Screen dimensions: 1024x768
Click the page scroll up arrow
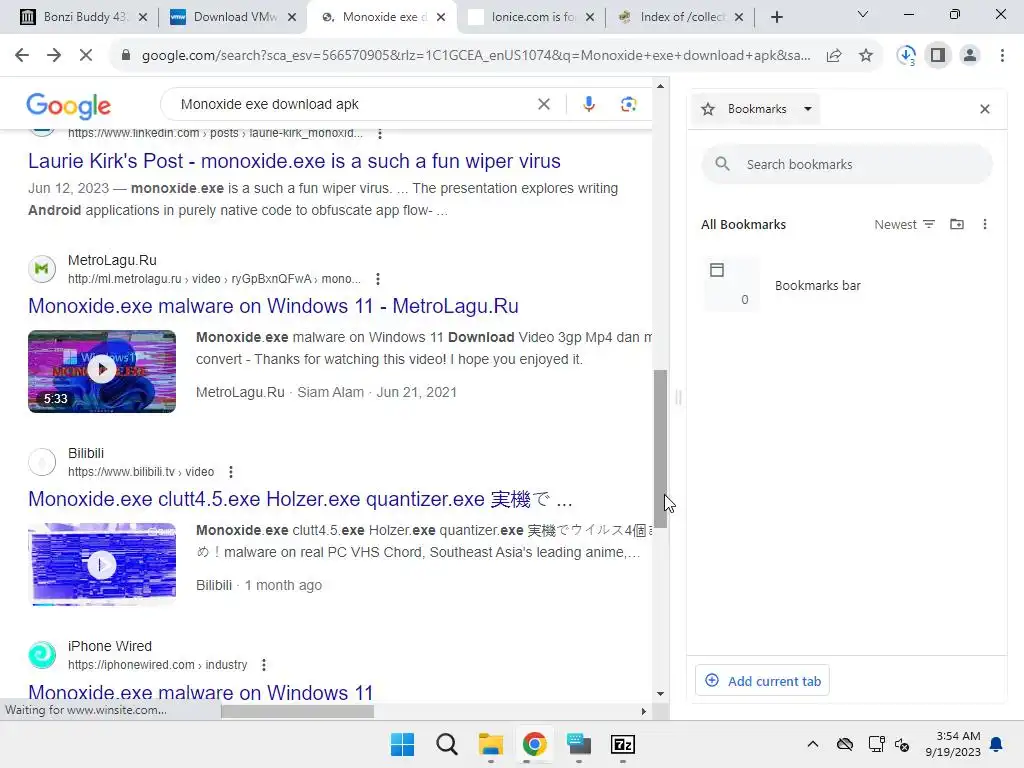[660, 86]
